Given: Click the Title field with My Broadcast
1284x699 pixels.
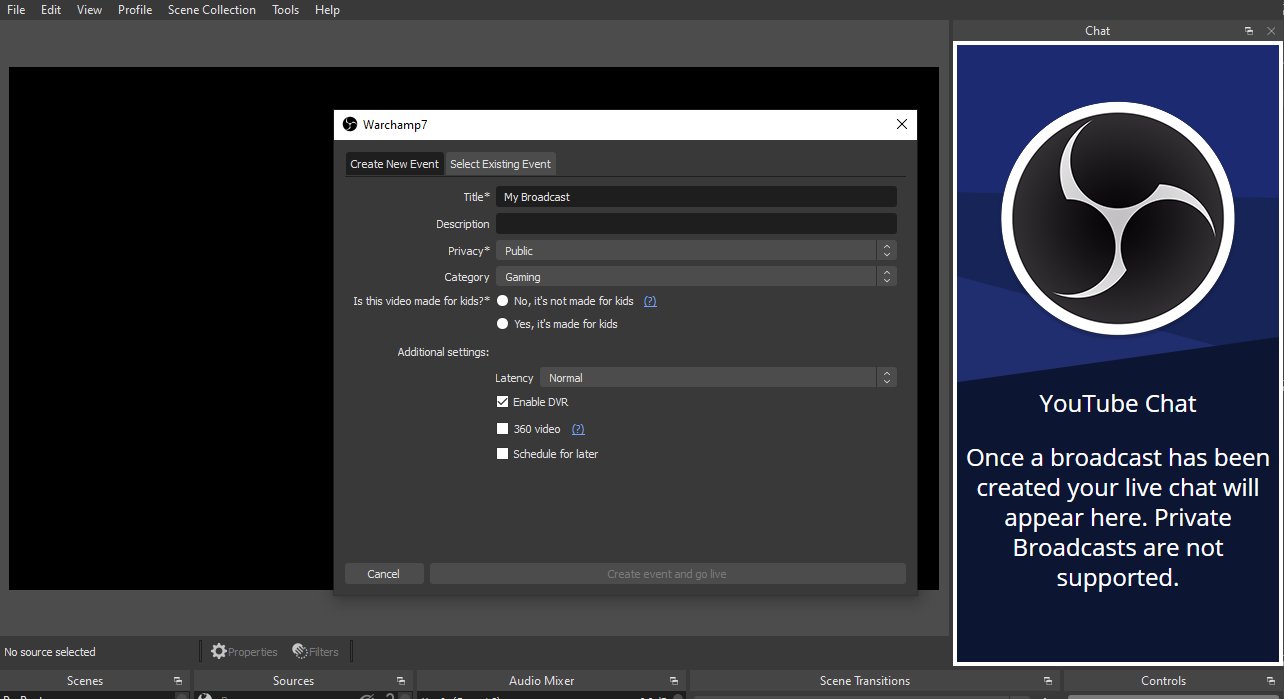Looking at the screenshot, I should click(696, 197).
